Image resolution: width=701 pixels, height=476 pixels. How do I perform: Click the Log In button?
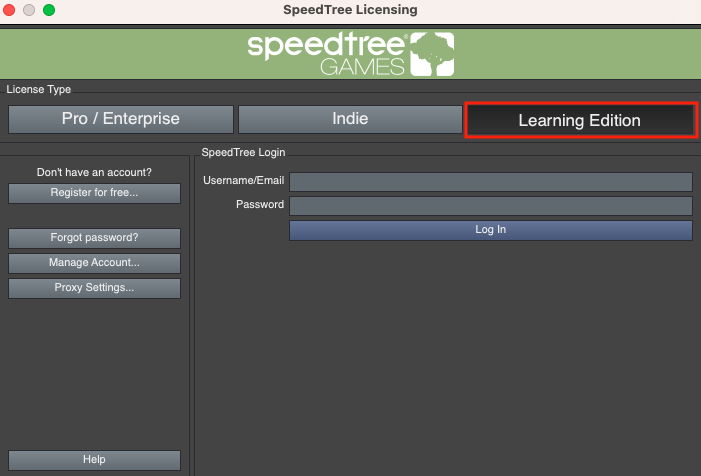coord(491,230)
